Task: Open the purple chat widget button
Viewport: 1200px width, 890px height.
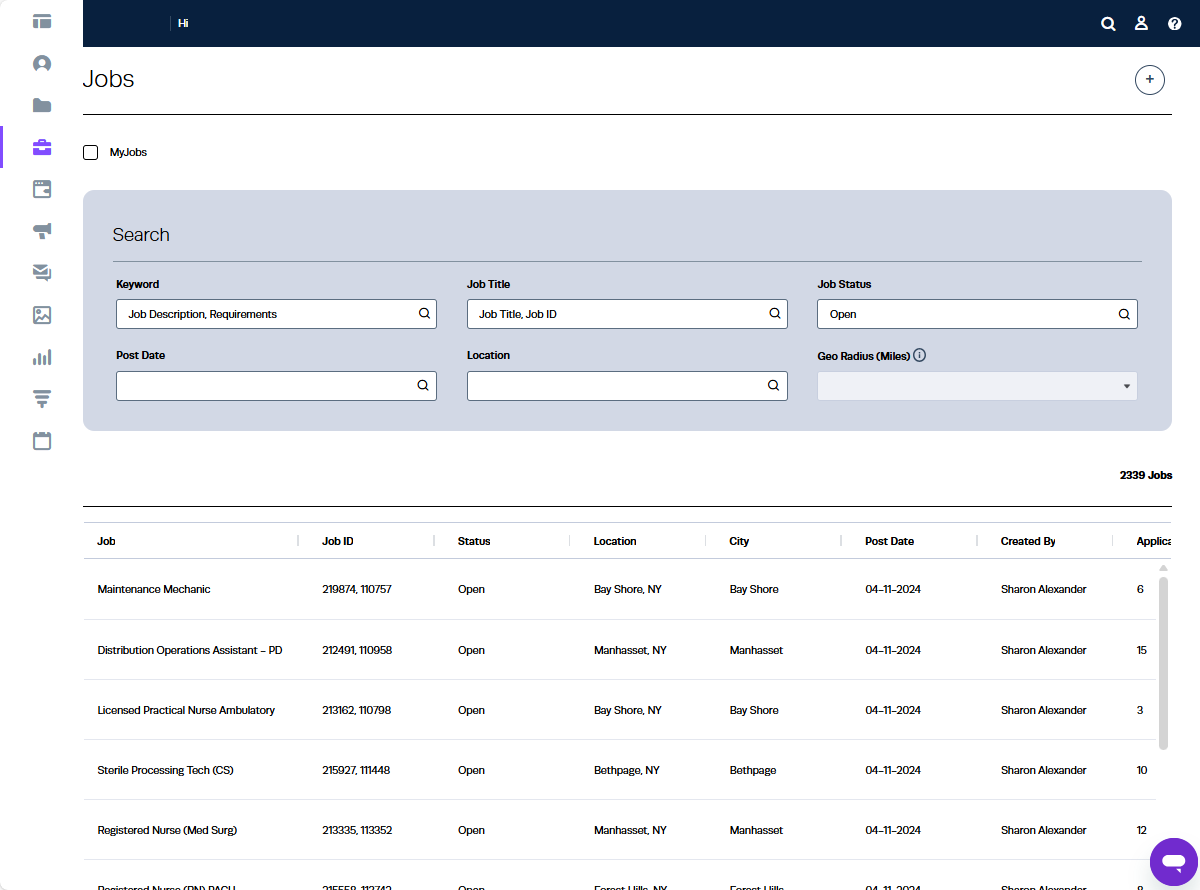Action: (1173, 861)
